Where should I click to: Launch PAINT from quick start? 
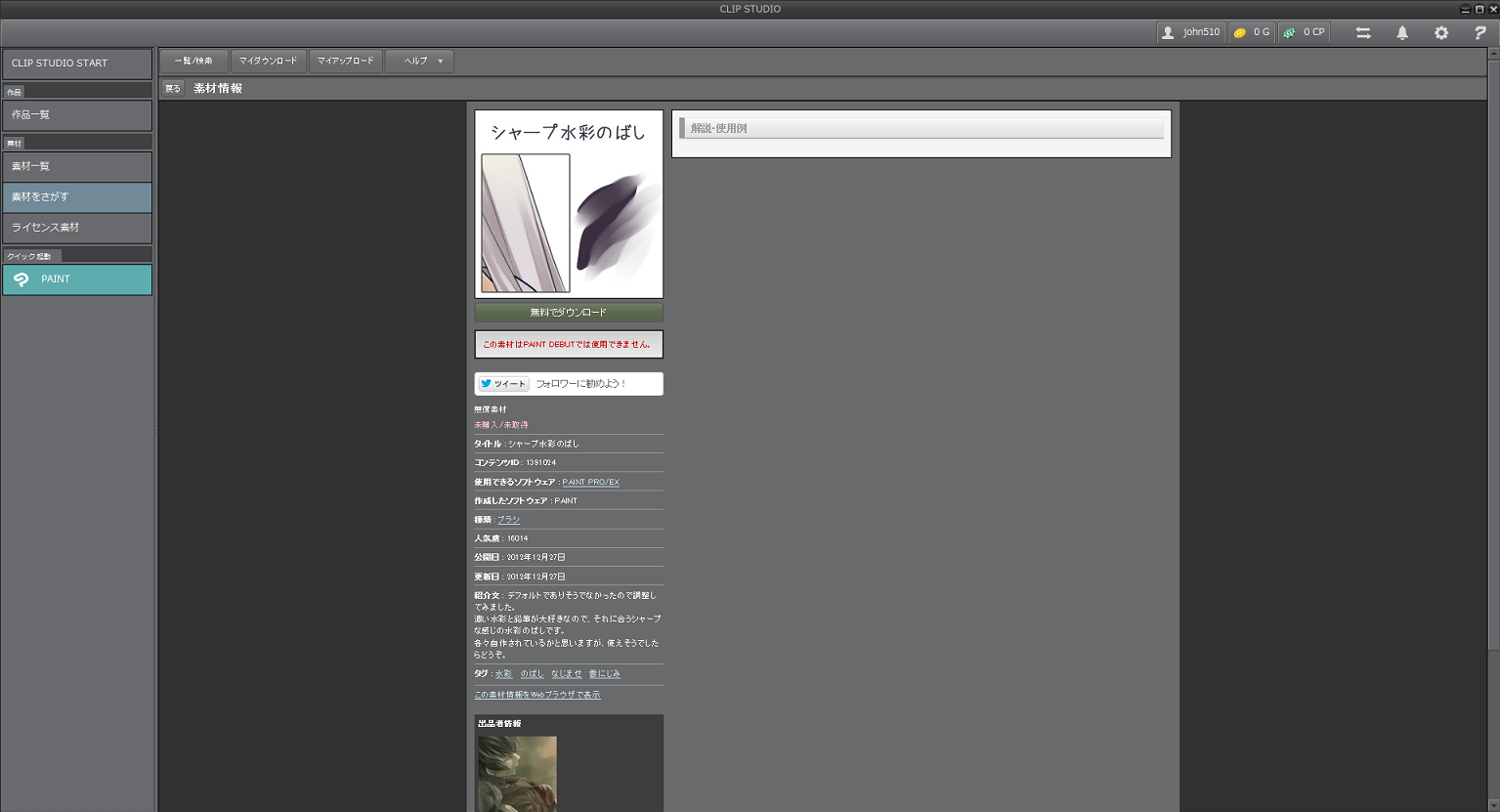[x=77, y=279]
